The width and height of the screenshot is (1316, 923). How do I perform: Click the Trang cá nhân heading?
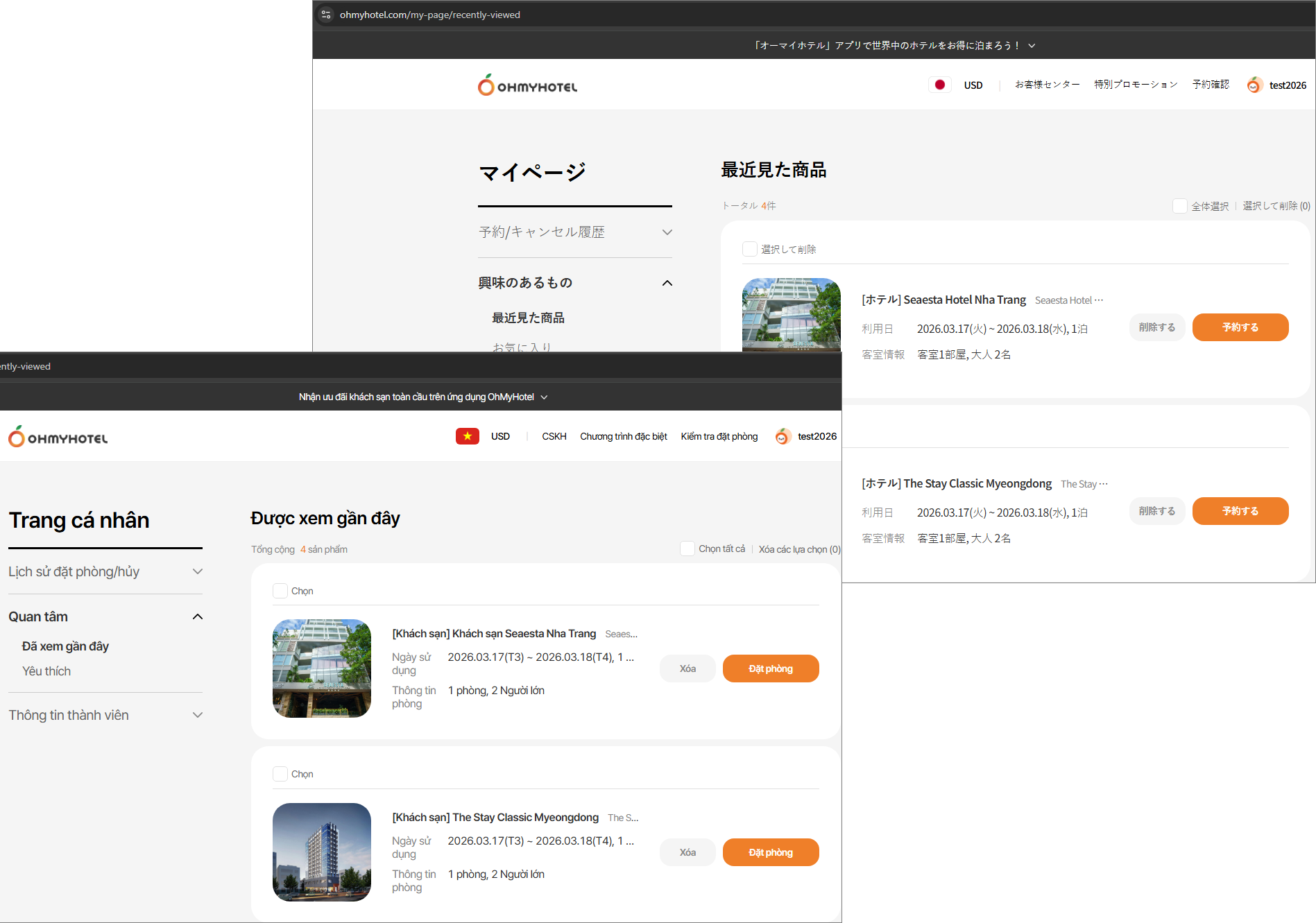[x=79, y=520]
